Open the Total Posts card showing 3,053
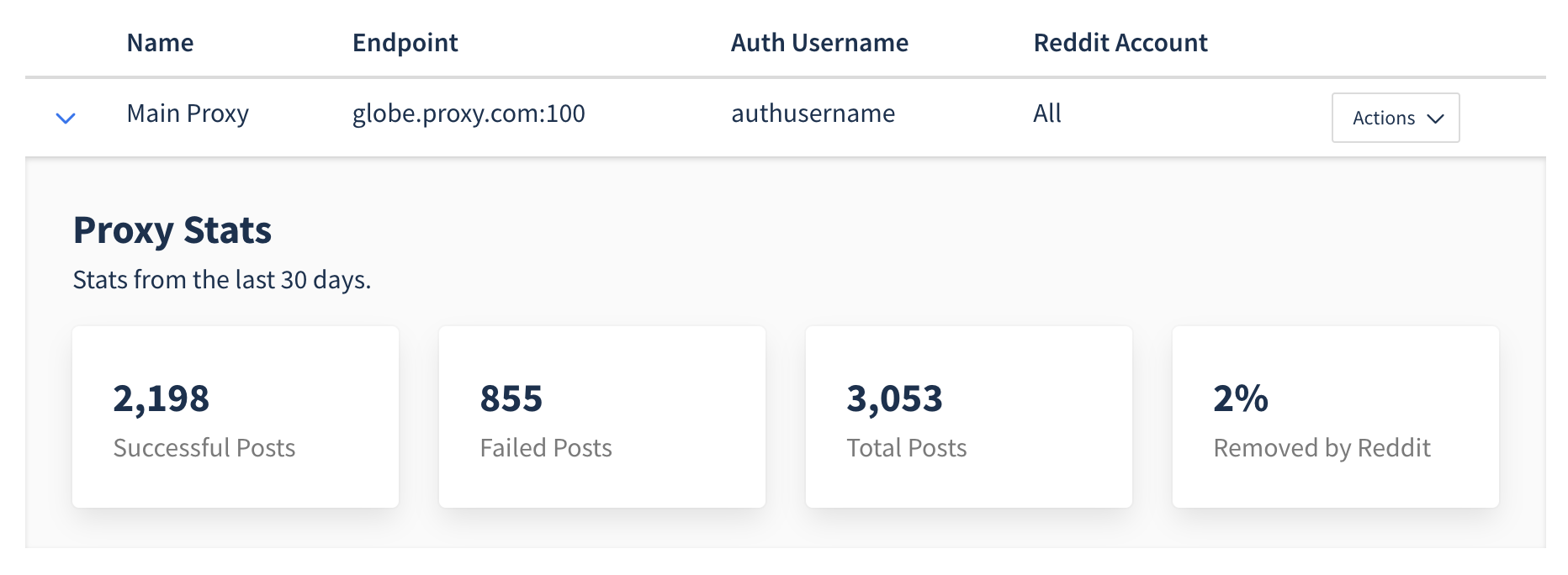The height and width of the screenshot is (575, 1568). [969, 417]
